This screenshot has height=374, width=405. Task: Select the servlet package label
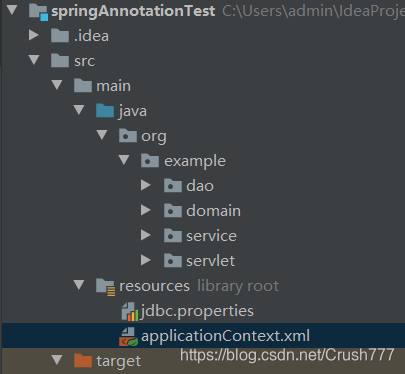click(x=211, y=261)
